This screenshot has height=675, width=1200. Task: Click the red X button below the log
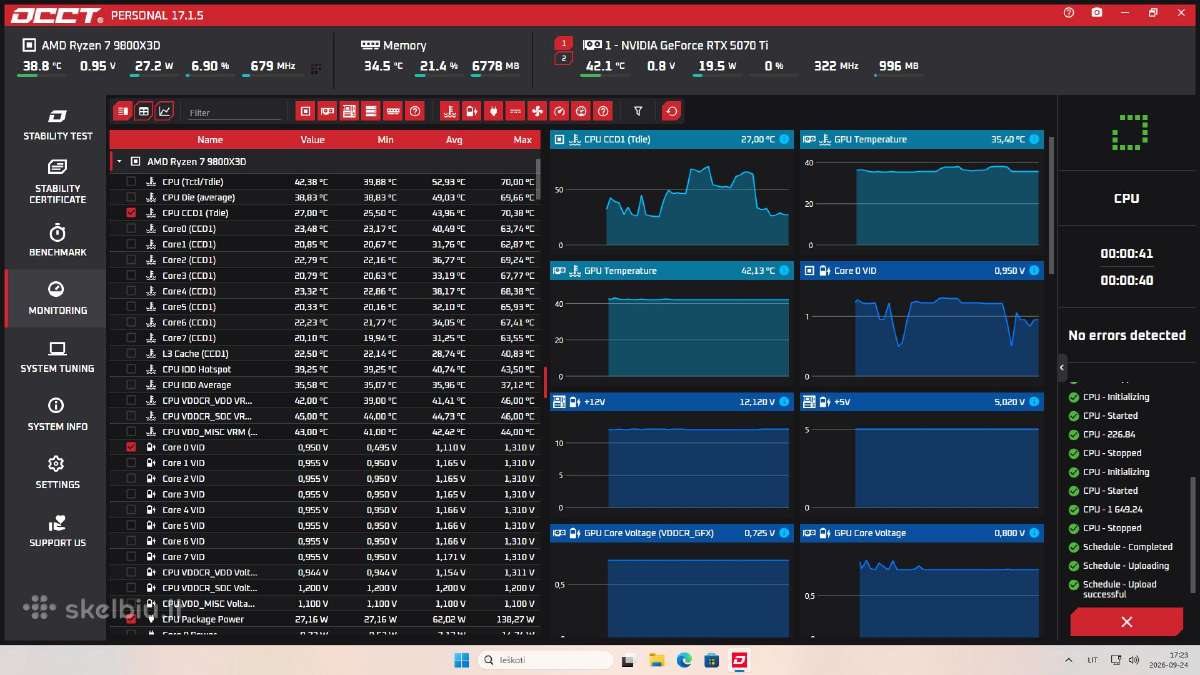1126,622
